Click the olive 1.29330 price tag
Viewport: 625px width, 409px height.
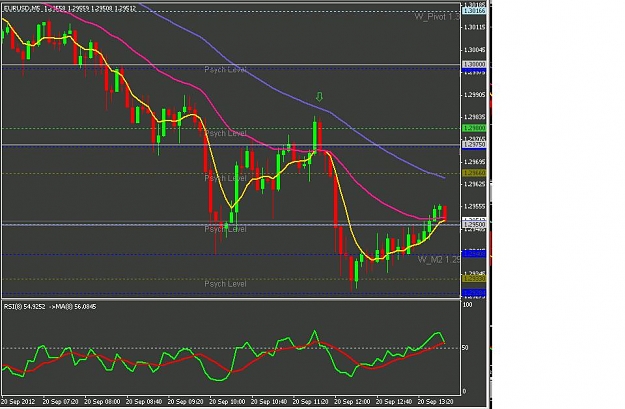coord(474,279)
